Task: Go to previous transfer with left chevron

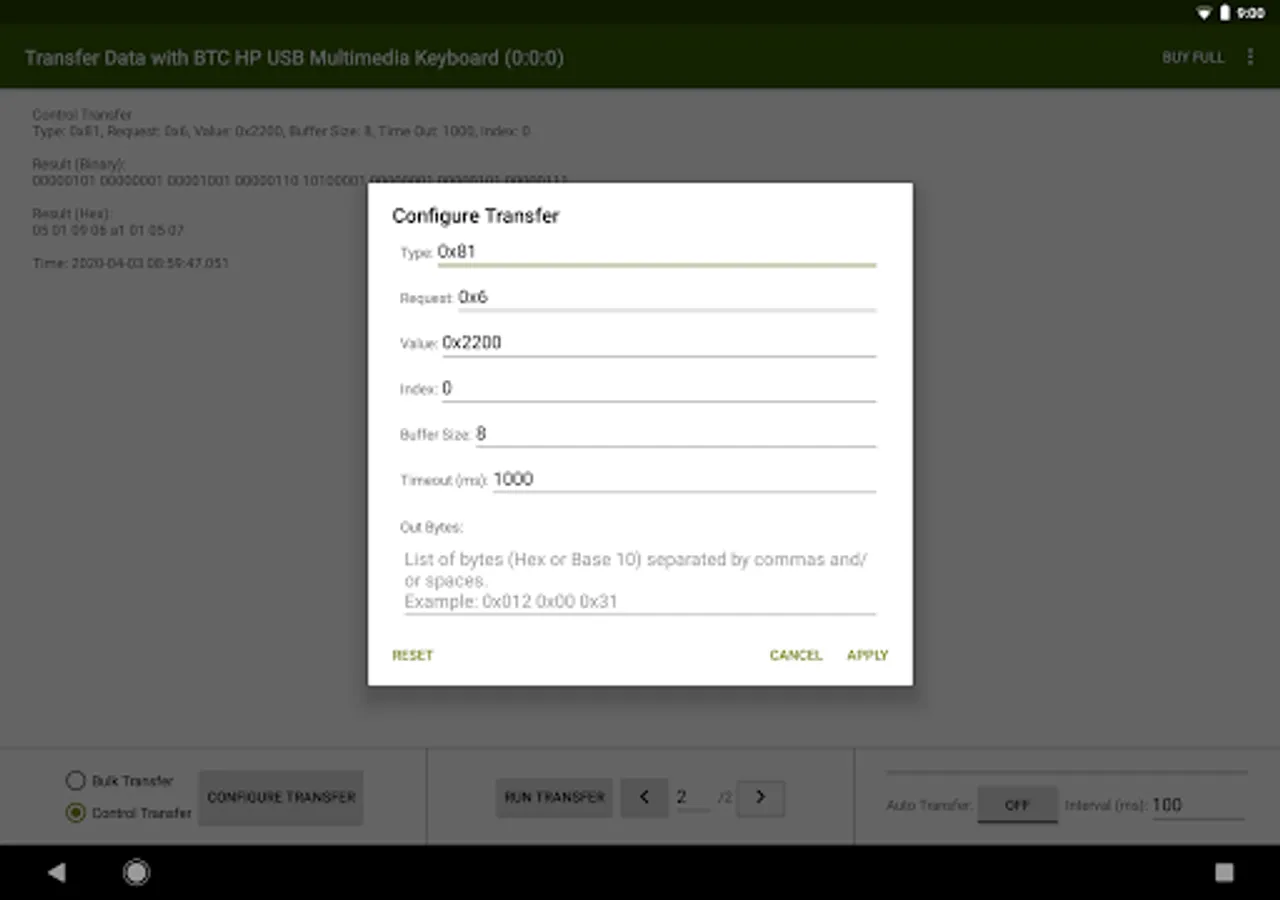Action: pyautogui.click(x=645, y=797)
